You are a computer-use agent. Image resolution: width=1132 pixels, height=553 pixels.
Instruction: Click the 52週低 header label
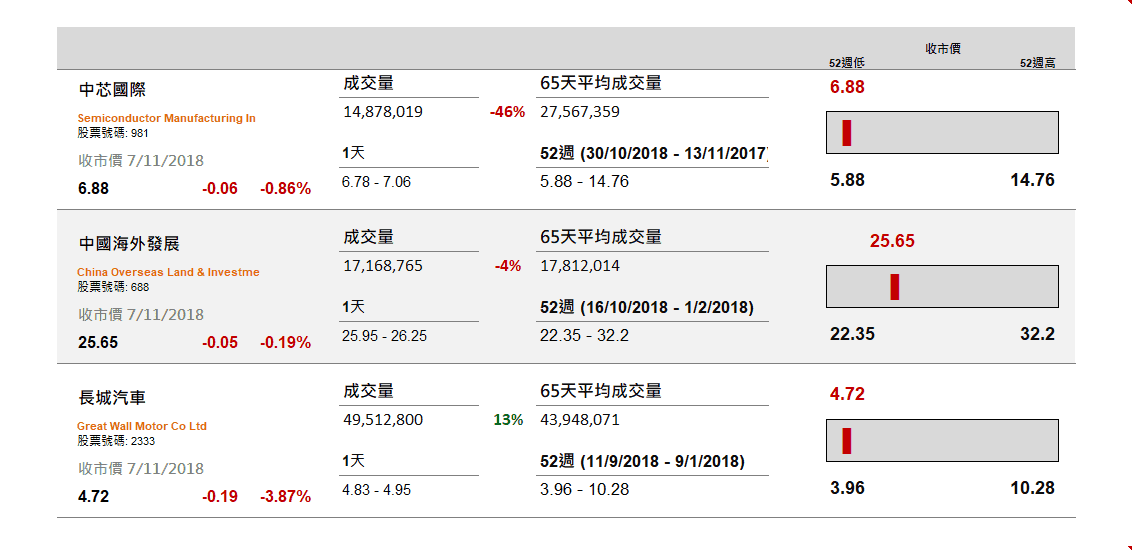point(846,63)
